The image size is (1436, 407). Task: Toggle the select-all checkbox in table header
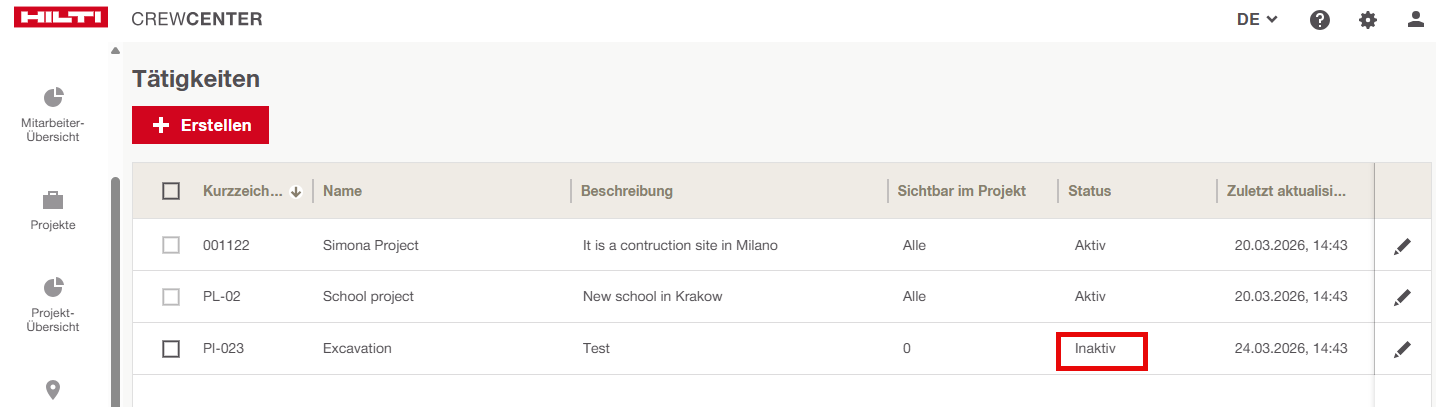pyautogui.click(x=171, y=191)
